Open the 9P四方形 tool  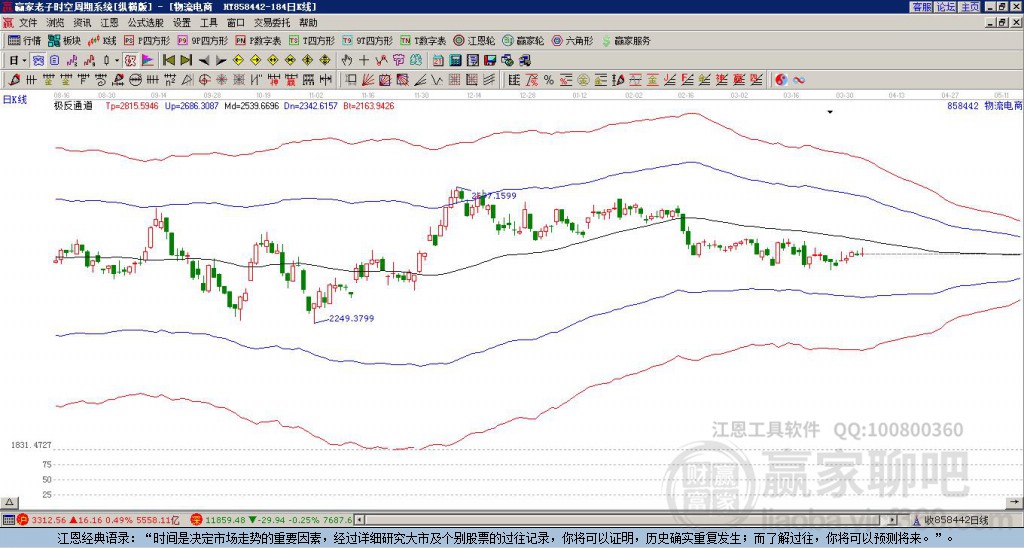click(202, 40)
